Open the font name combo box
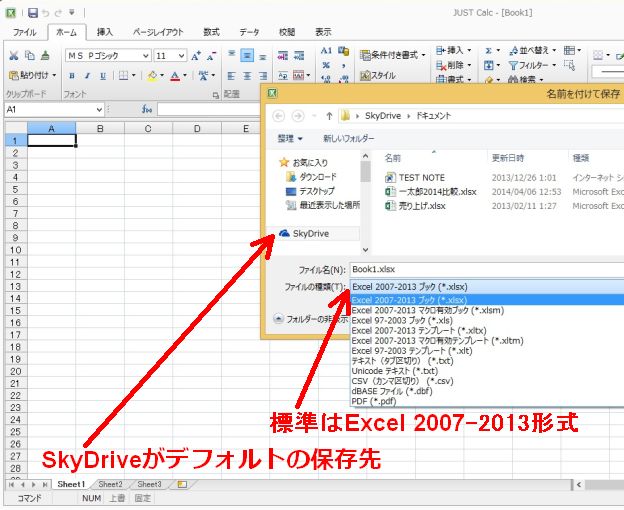The width and height of the screenshot is (624, 510). (108, 56)
